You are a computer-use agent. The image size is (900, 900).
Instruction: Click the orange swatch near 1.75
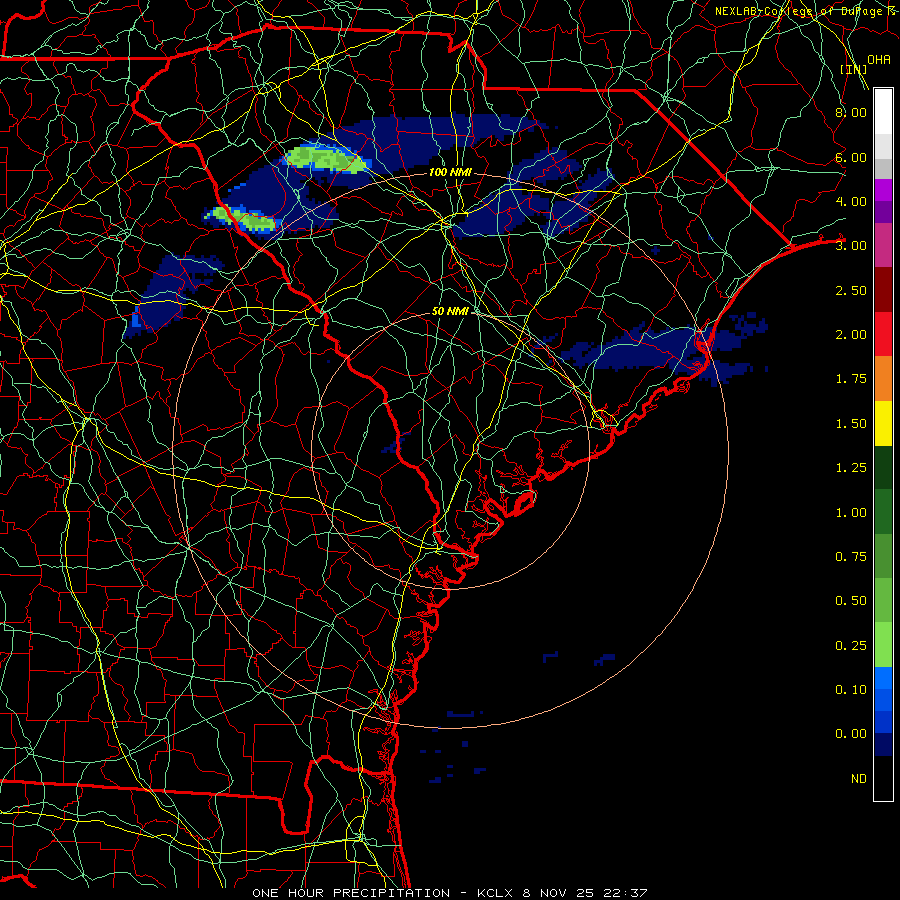click(x=883, y=379)
